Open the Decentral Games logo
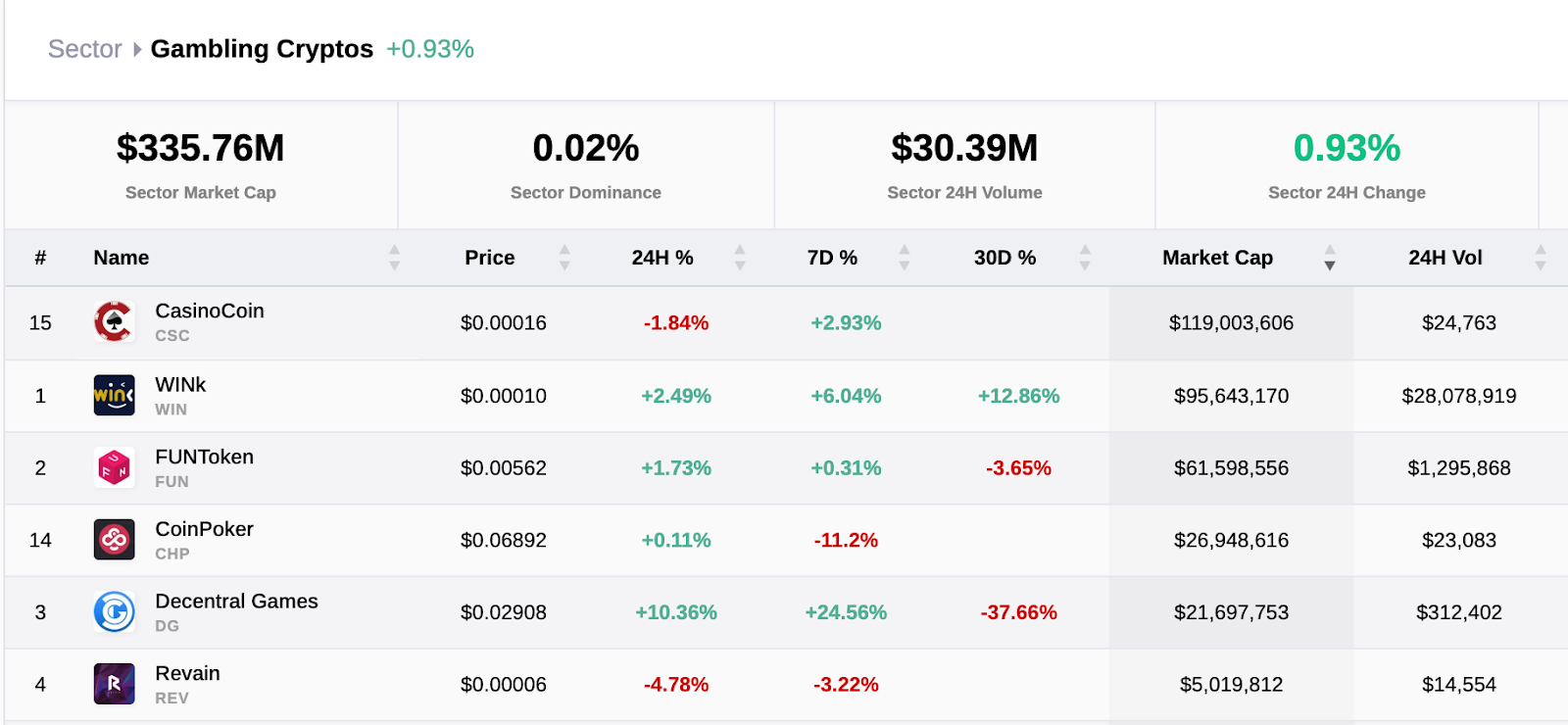 tap(114, 612)
